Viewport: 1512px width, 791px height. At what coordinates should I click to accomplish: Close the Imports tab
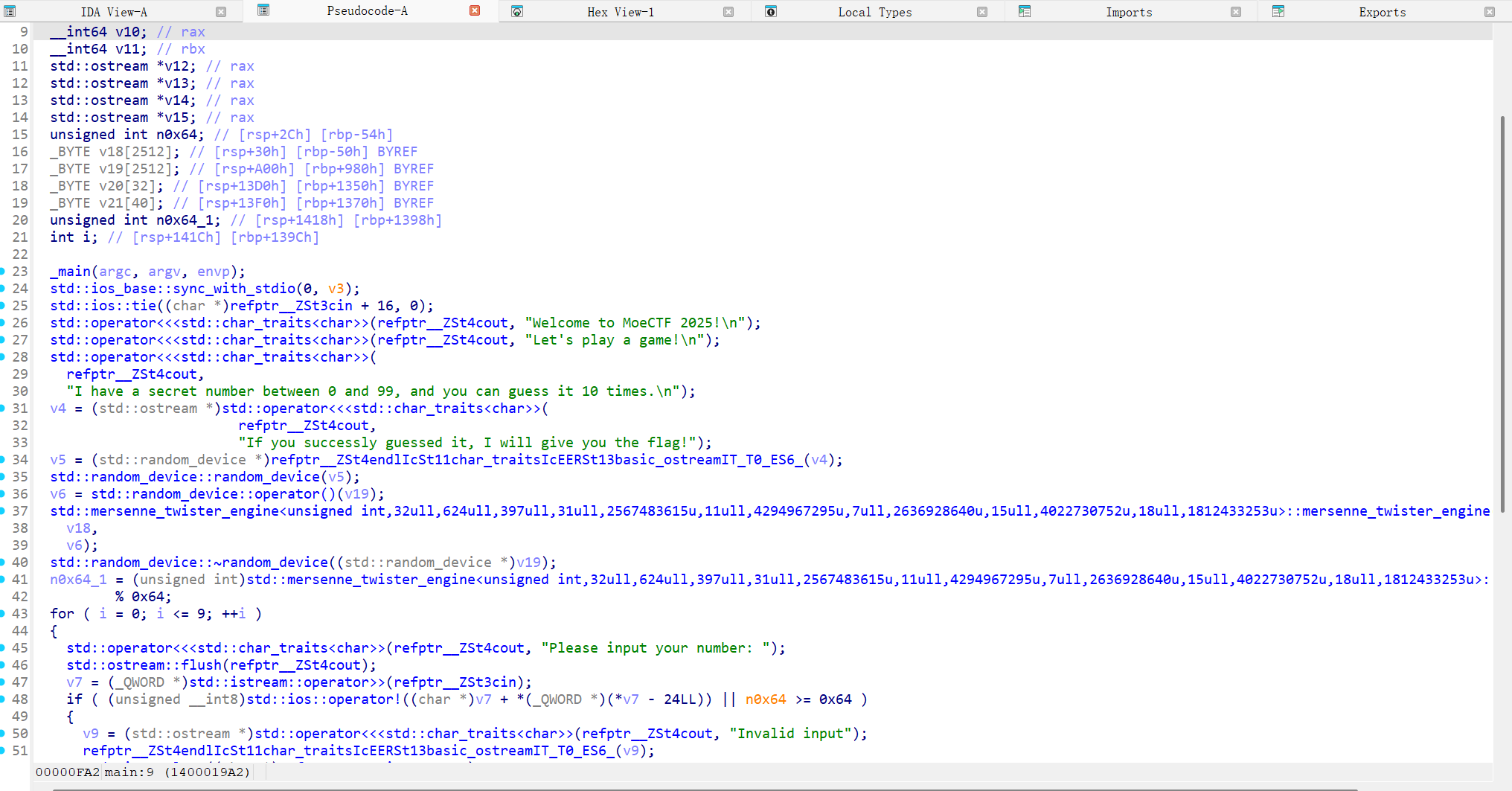pyautogui.click(x=1236, y=12)
